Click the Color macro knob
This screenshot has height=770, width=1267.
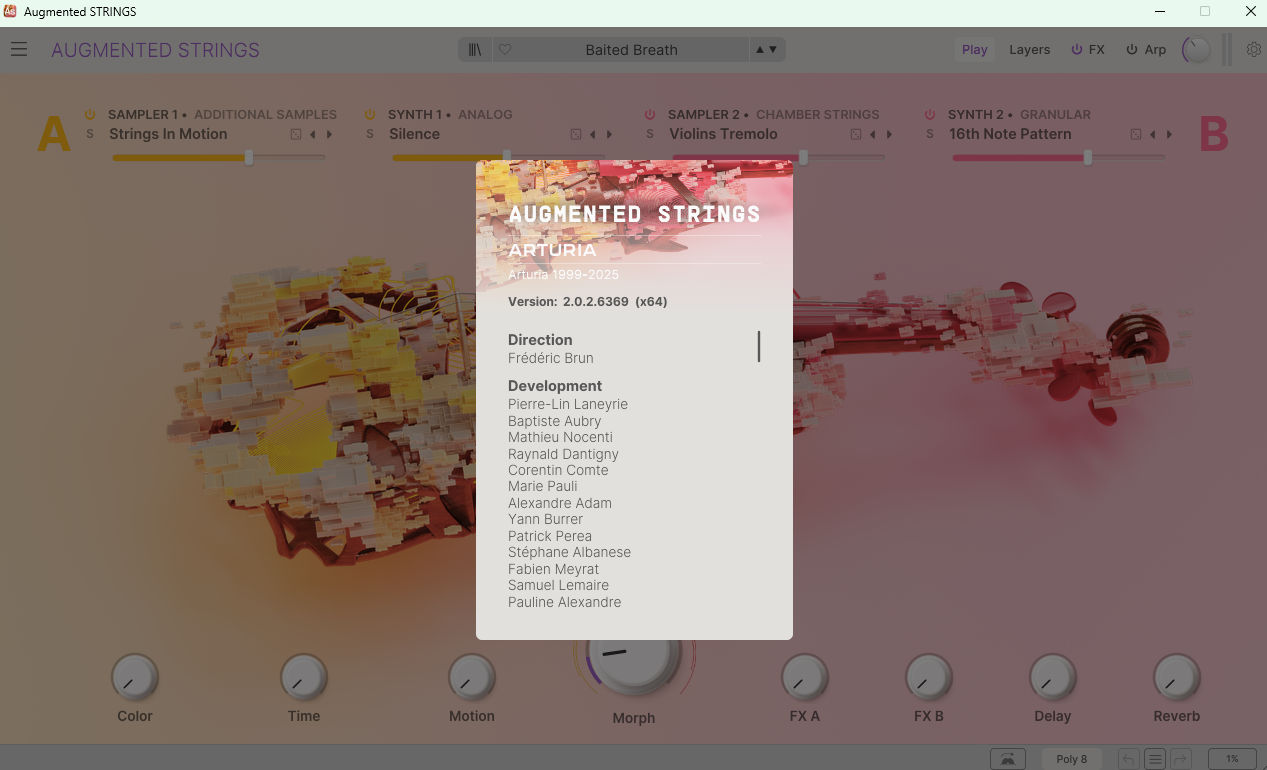tap(135, 679)
